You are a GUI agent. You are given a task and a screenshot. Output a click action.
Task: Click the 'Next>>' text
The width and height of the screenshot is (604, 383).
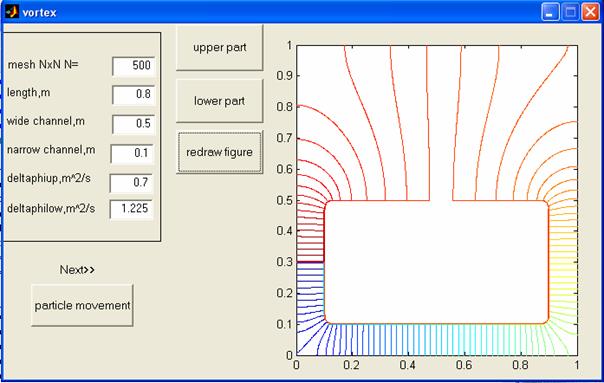[77, 270]
